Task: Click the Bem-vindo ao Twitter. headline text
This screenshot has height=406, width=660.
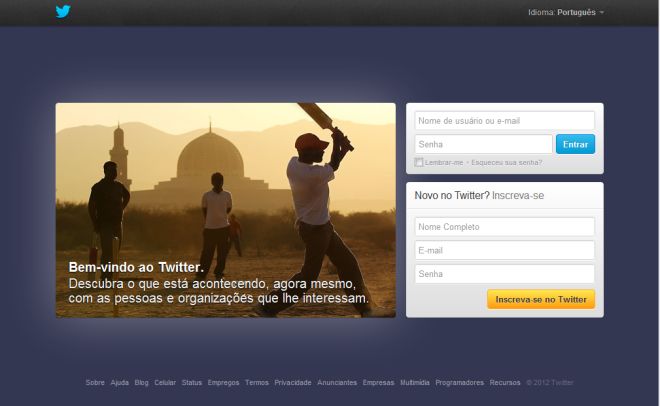Action: [x=136, y=267]
